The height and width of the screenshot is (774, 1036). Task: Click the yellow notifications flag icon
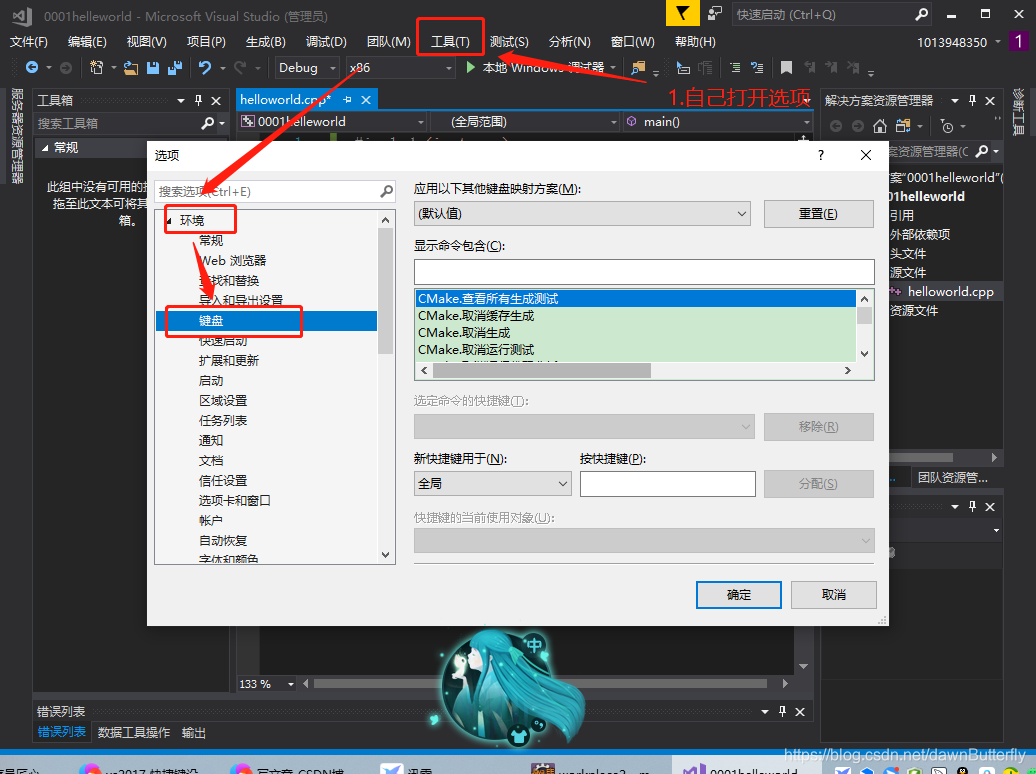click(683, 13)
